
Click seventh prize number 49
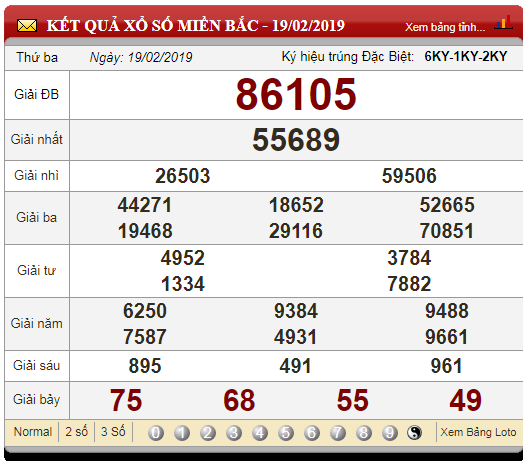(x=466, y=400)
